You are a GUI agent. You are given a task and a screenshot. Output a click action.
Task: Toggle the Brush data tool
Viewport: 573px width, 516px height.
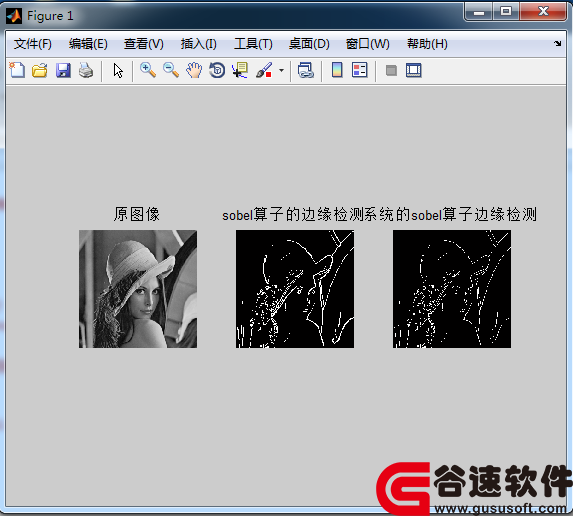click(x=264, y=70)
